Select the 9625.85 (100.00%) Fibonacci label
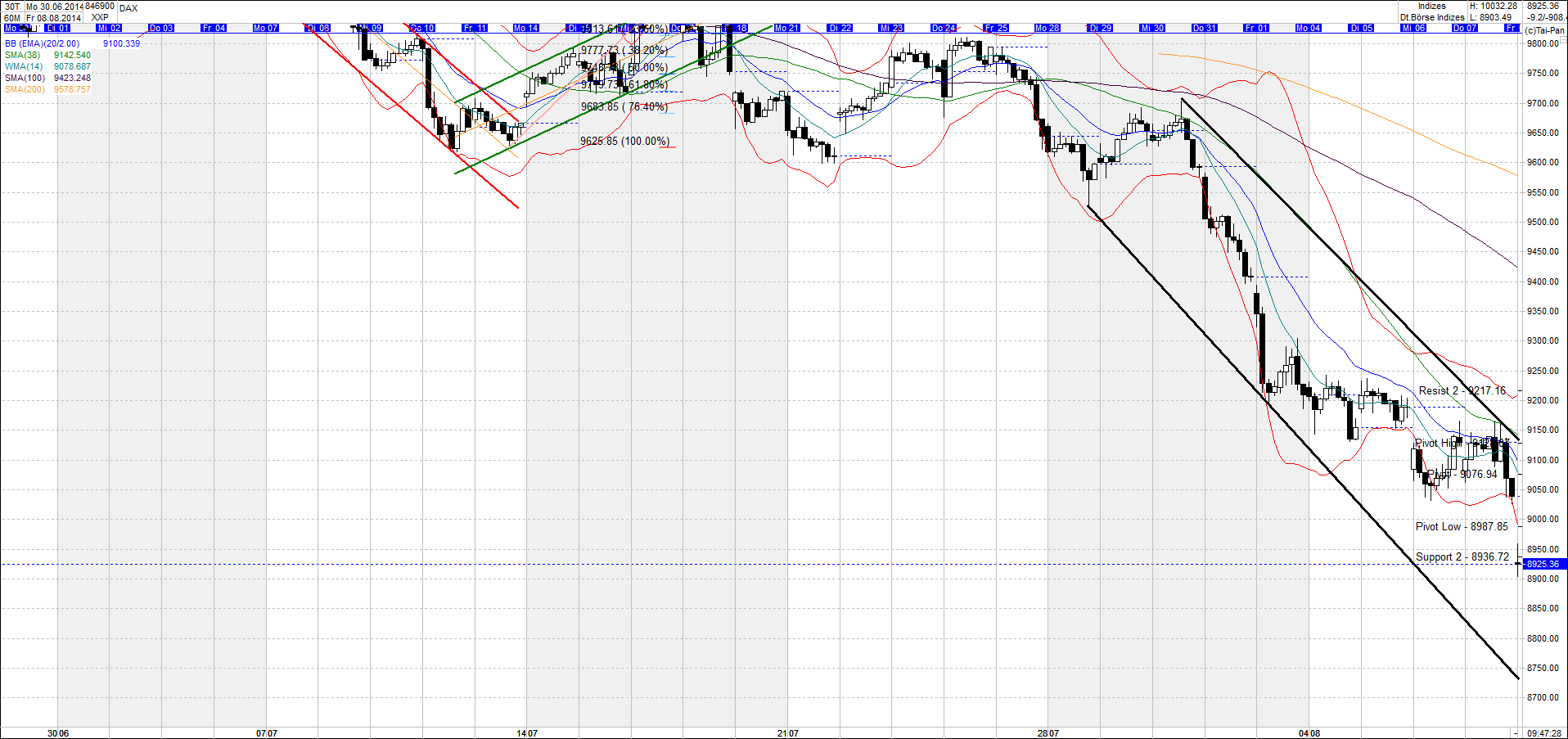Viewport: 1568px width, 739px height. pos(625,141)
